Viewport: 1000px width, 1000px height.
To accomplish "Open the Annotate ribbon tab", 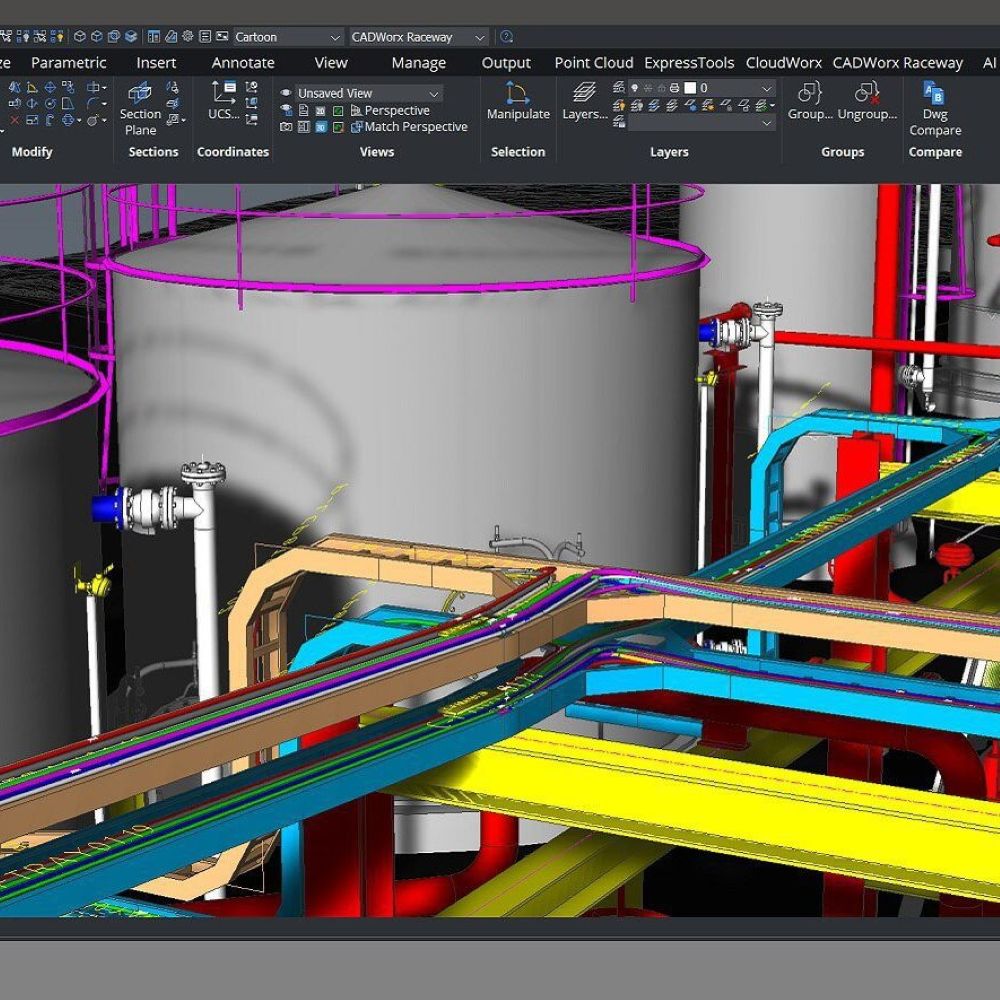I will (x=243, y=62).
